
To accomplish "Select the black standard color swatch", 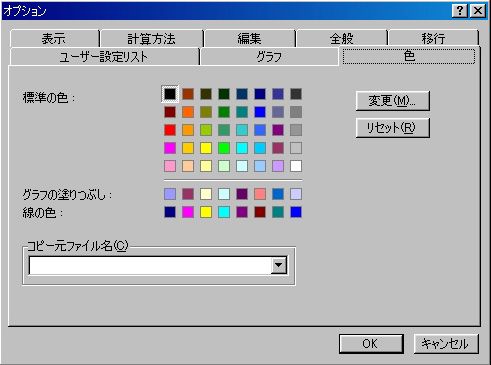I will pos(170,94).
